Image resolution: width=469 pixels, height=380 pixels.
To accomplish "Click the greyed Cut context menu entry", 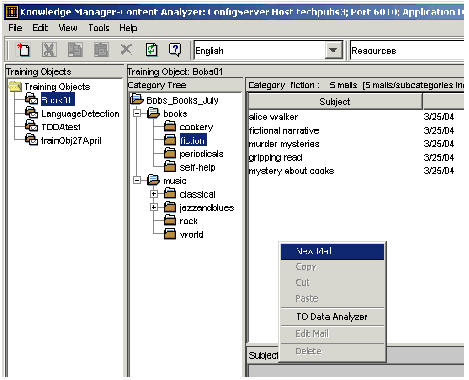I will point(332,282).
